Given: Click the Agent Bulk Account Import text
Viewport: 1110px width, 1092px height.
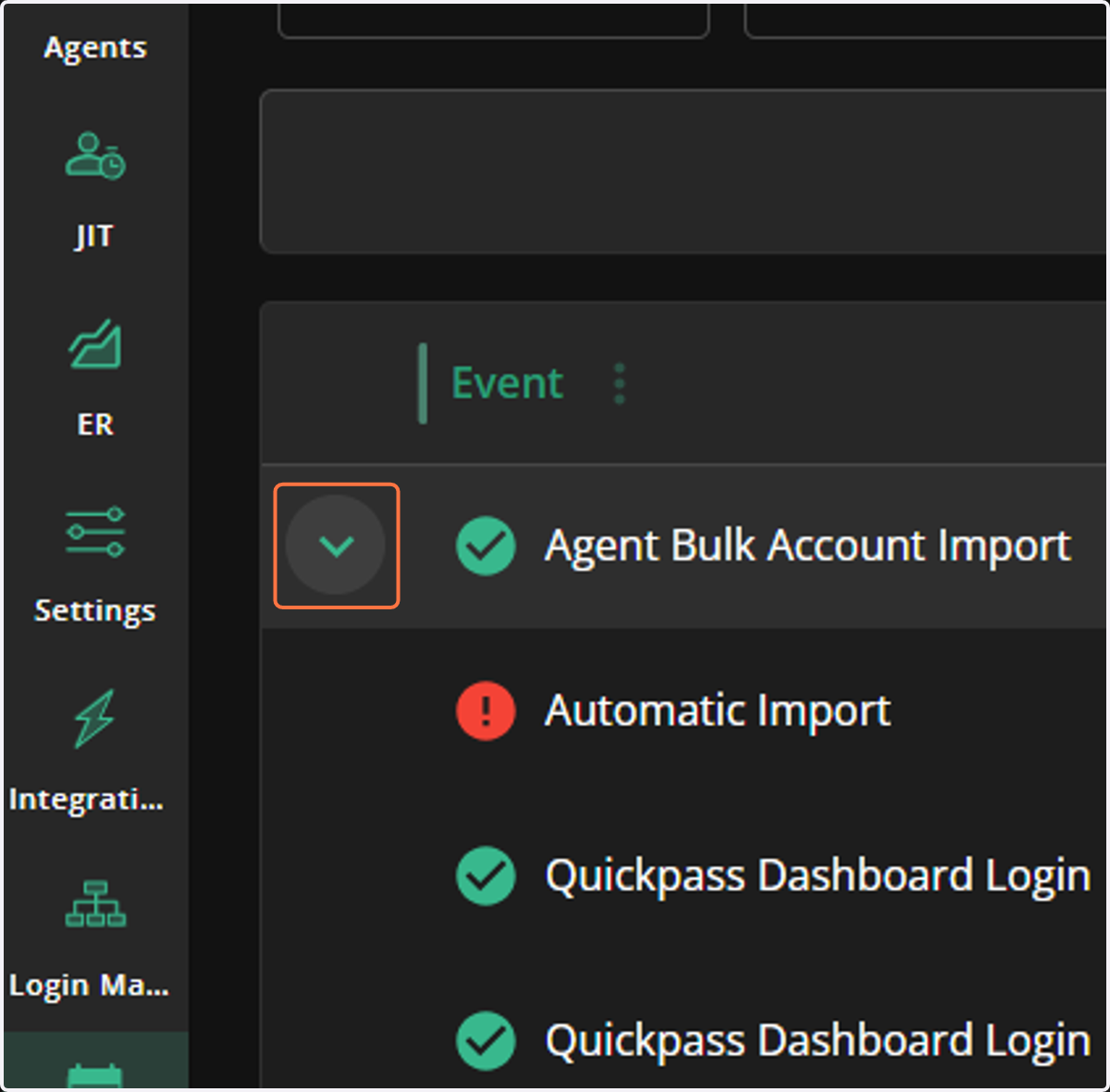Looking at the screenshot, I should (x=808, y=546).
